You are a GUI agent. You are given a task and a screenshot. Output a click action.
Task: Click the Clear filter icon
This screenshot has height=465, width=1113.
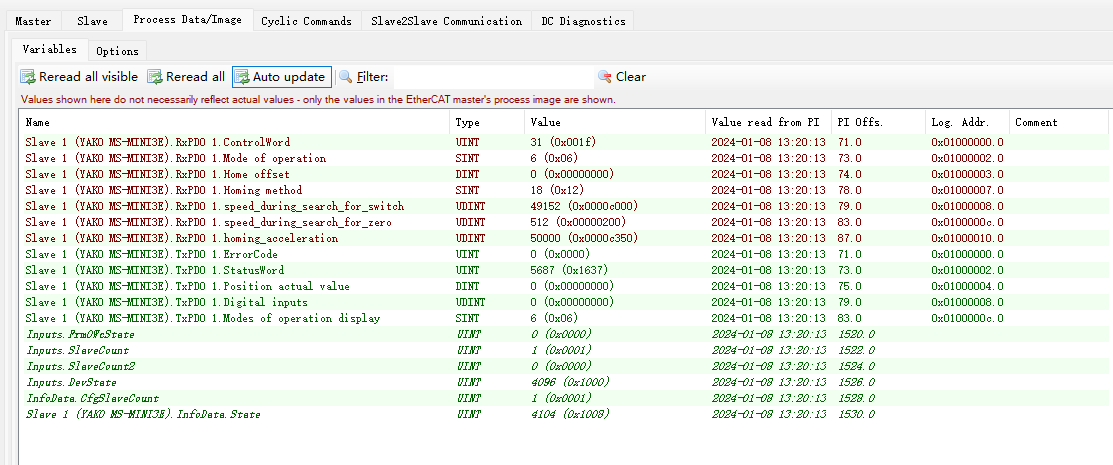[x=604, y=77]
